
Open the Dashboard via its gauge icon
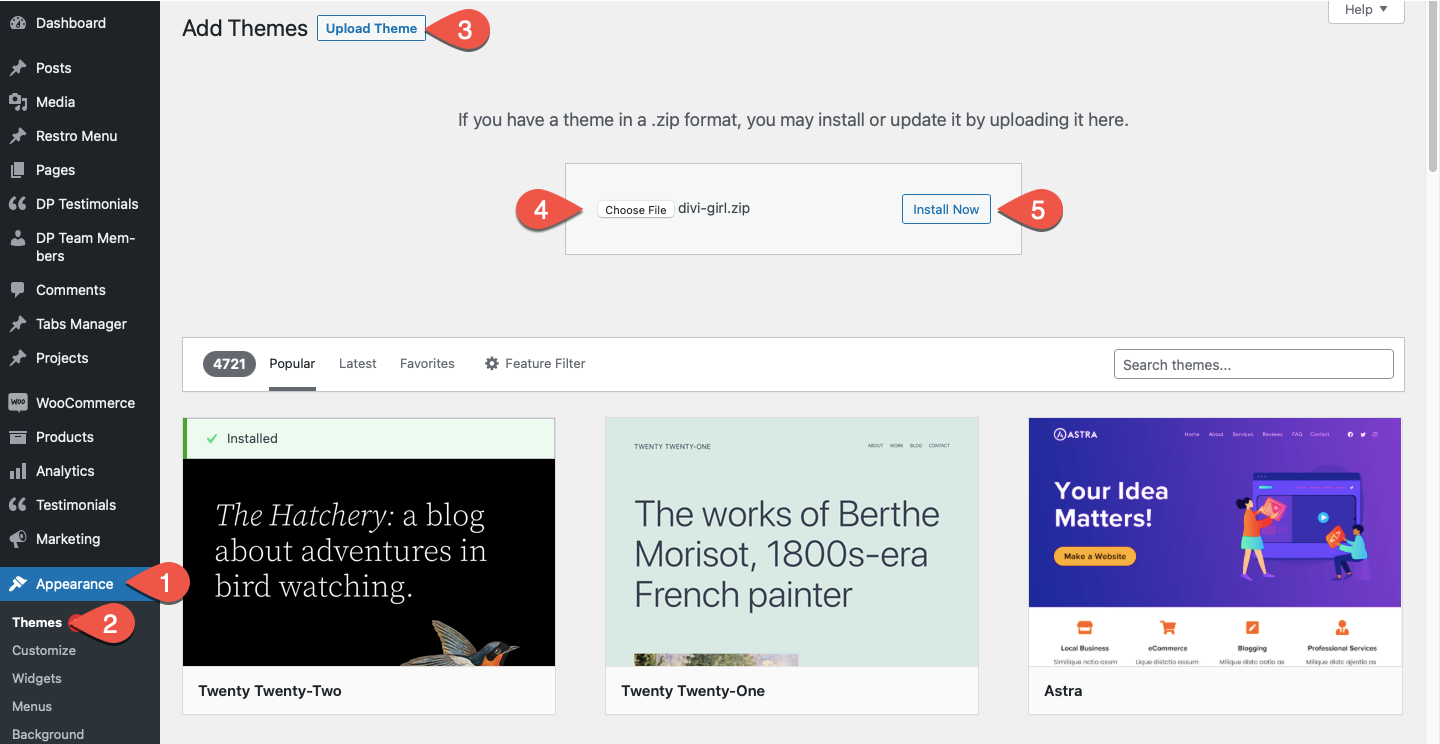click(x=20, y=23)
